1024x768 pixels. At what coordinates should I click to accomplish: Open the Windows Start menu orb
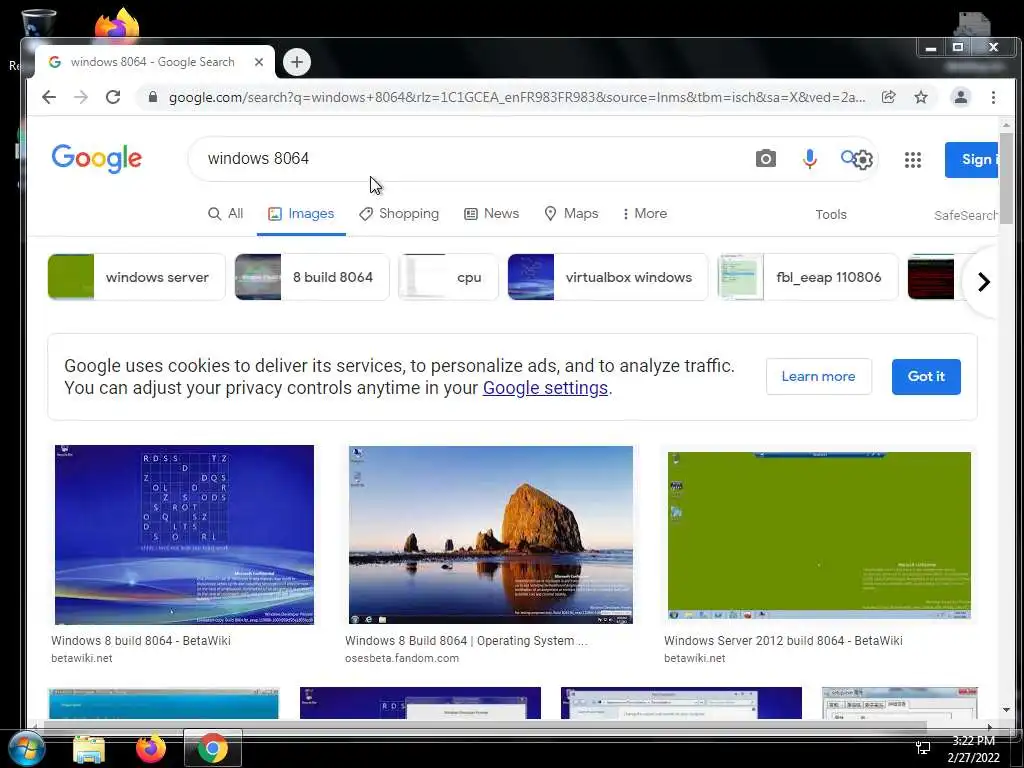point(26,748)
